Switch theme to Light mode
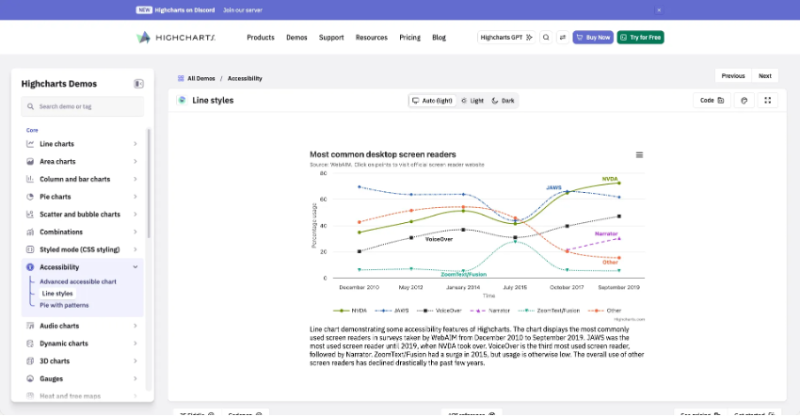This screenshot has width=800, height=416. tap(472, 101)
